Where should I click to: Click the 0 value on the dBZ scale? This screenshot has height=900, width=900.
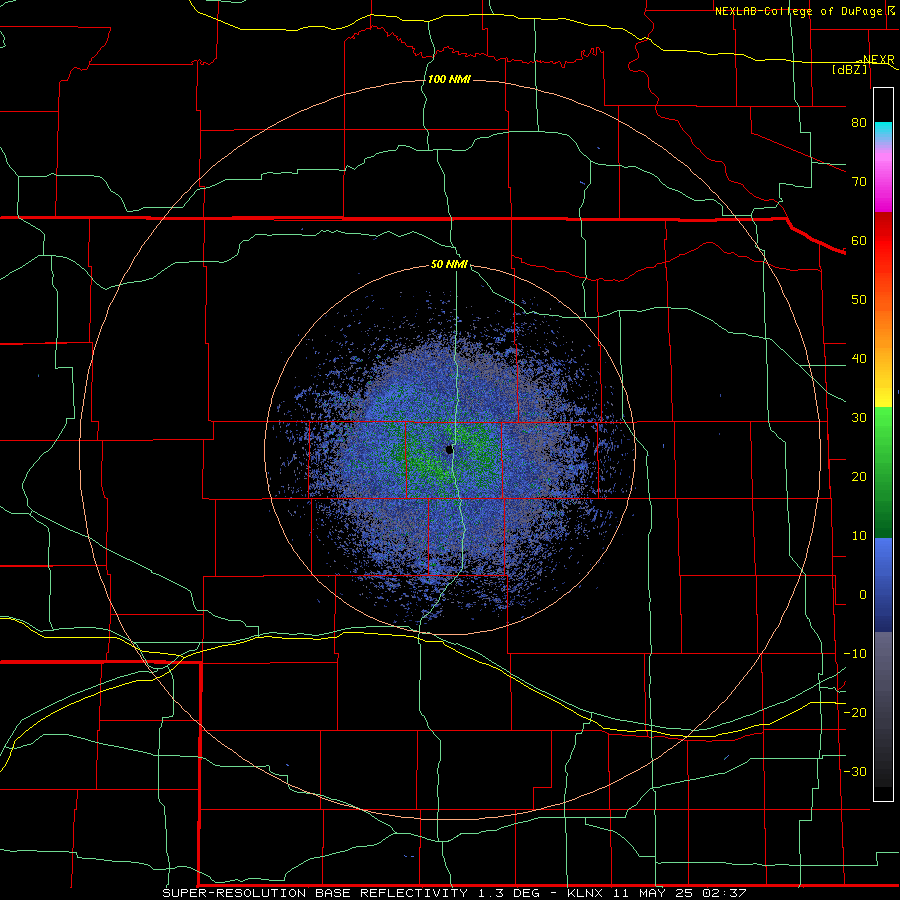coord(863,595)
